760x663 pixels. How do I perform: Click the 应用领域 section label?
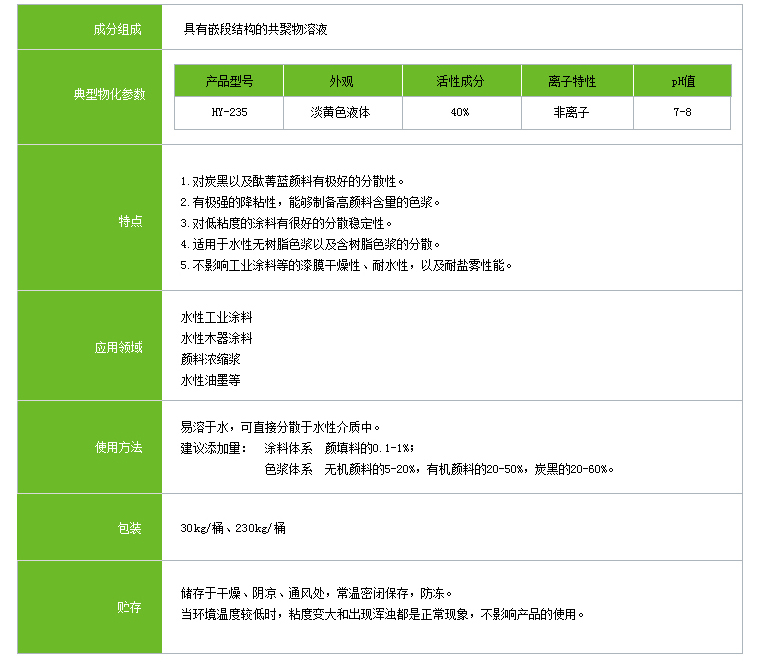pos(118,347)
